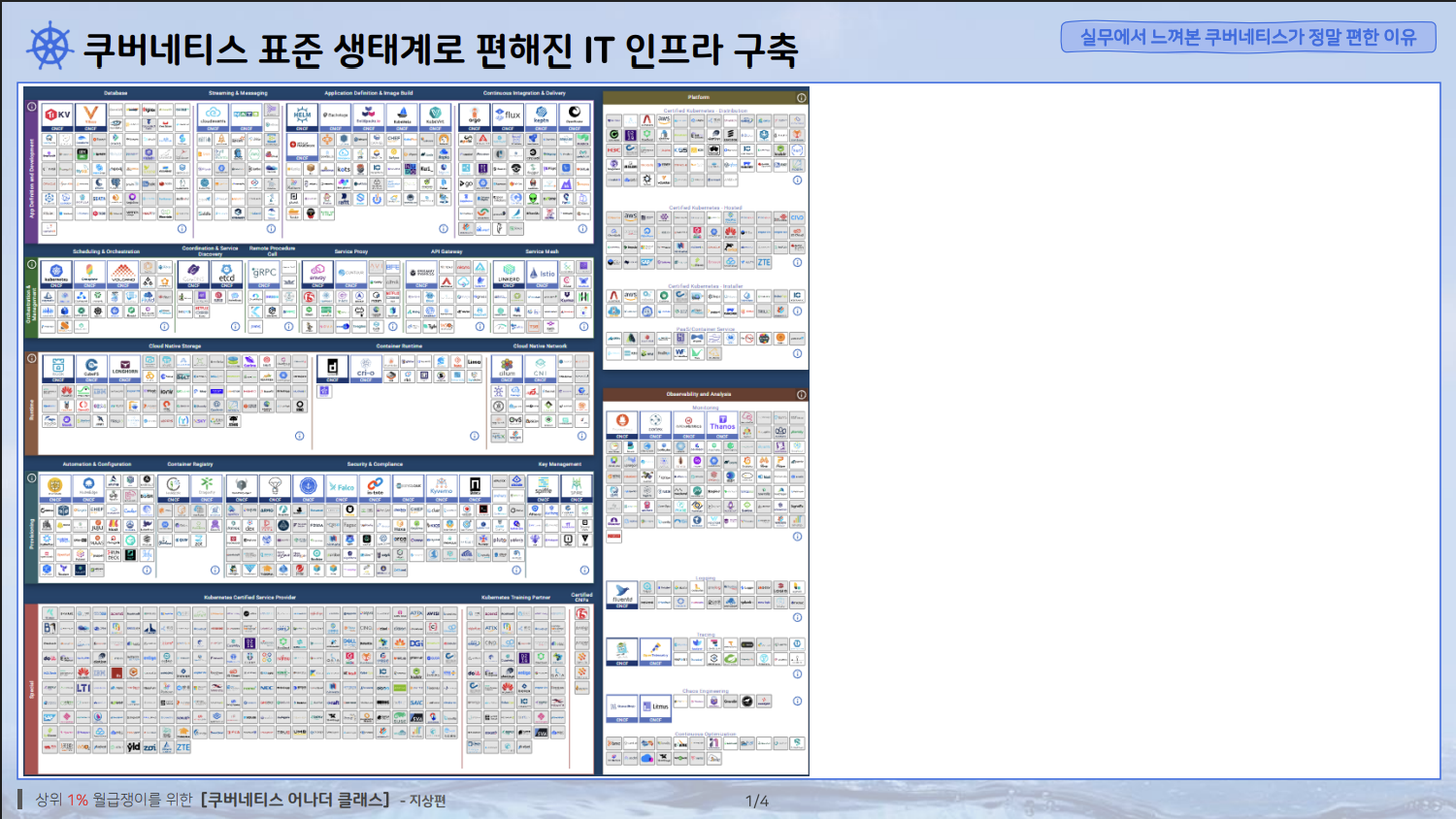Open the Key Management section info icon
Image resolution: width=1456 pixels, height=819 pixels.
pyautogui.click(x=584, y=570)
